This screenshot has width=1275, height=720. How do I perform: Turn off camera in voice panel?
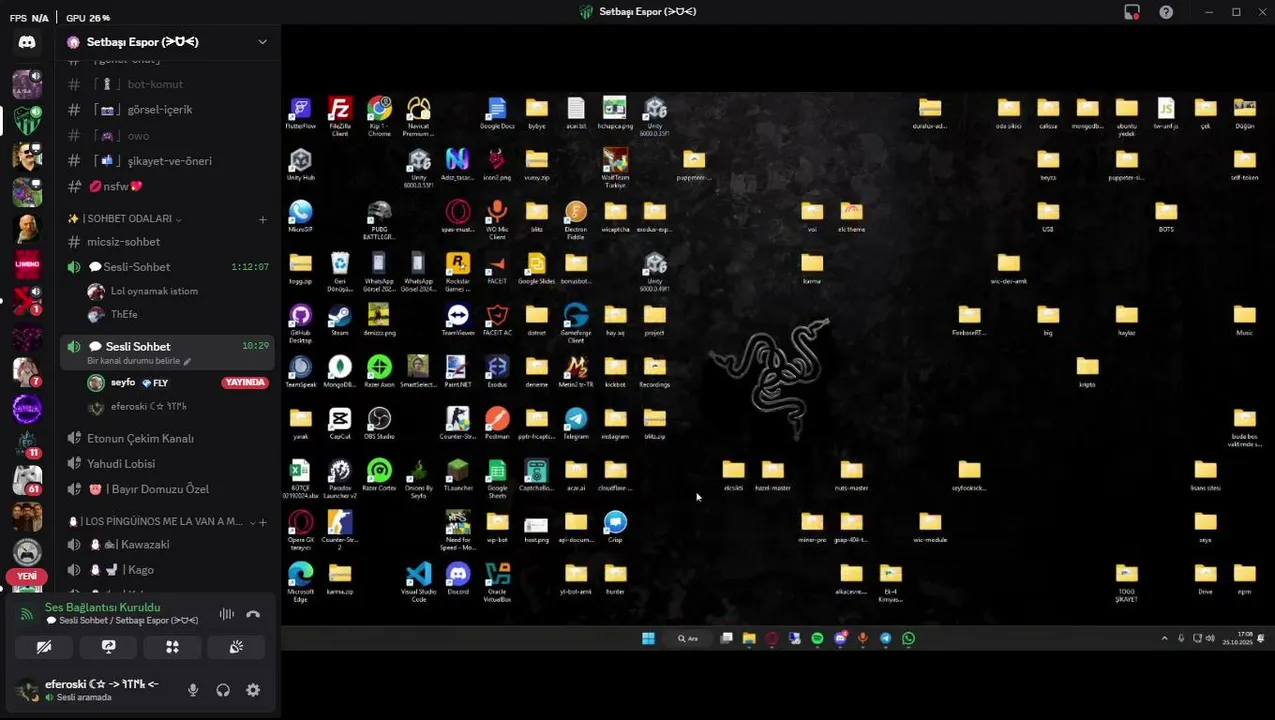44,647
